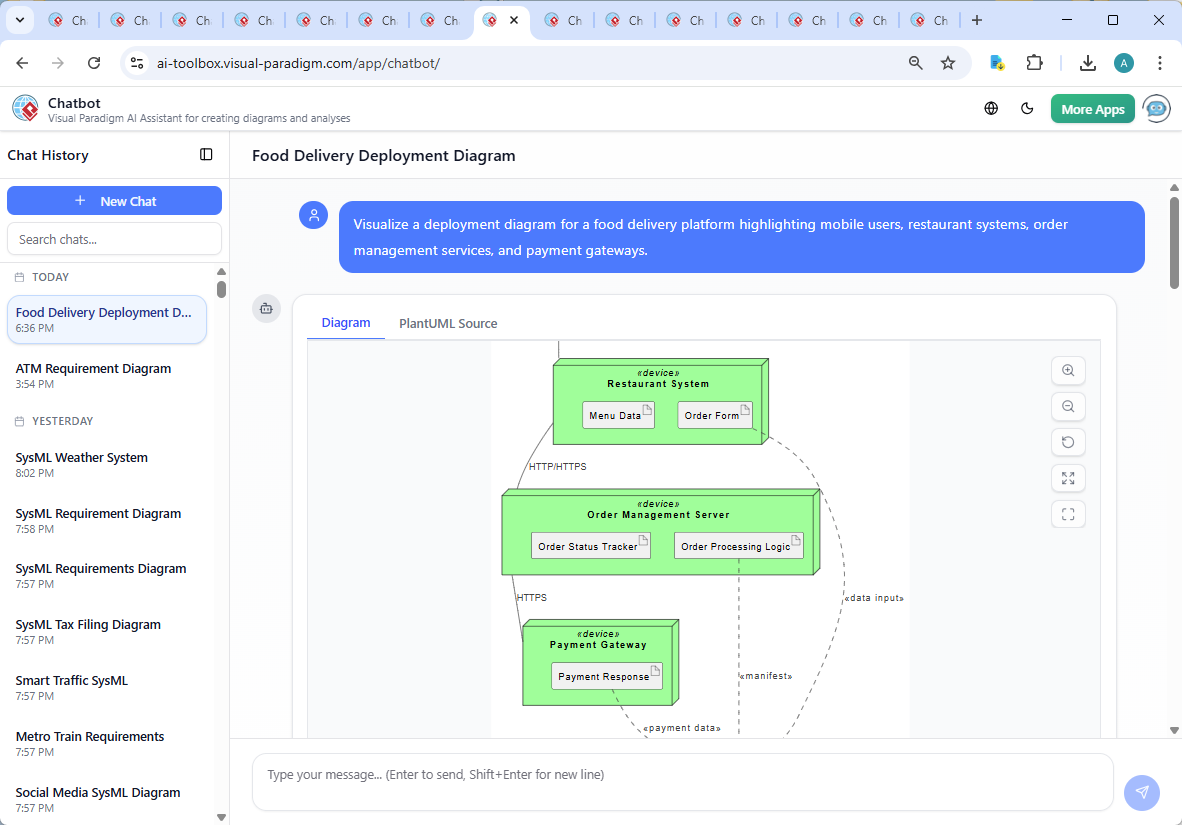Zoom out of the deployment diagram
Image resolution: width=1182 pixels, height=825 pixels.
tap(1068, 406)
